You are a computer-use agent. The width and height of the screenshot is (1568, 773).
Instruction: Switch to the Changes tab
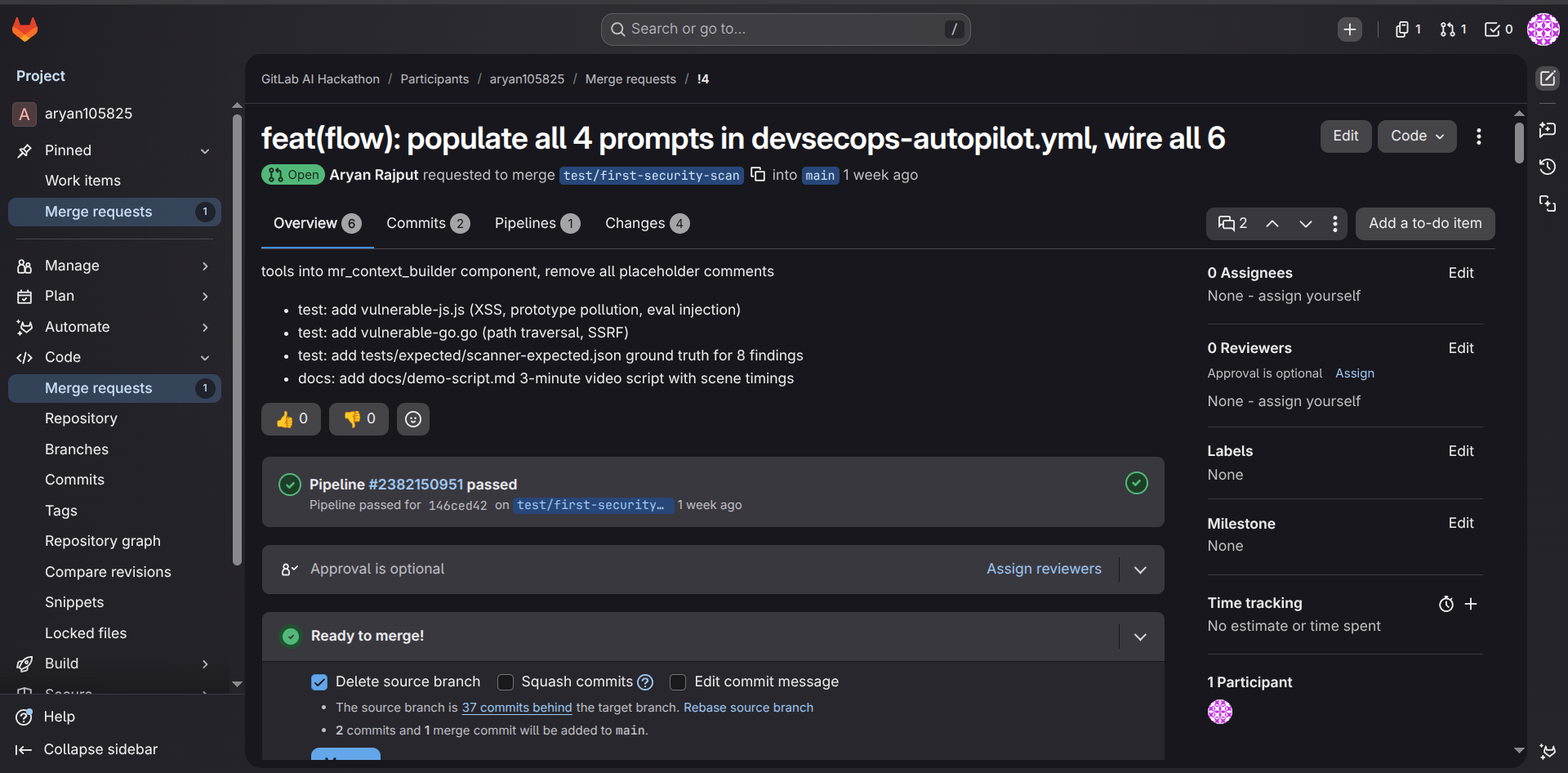[x=647, y=224]
